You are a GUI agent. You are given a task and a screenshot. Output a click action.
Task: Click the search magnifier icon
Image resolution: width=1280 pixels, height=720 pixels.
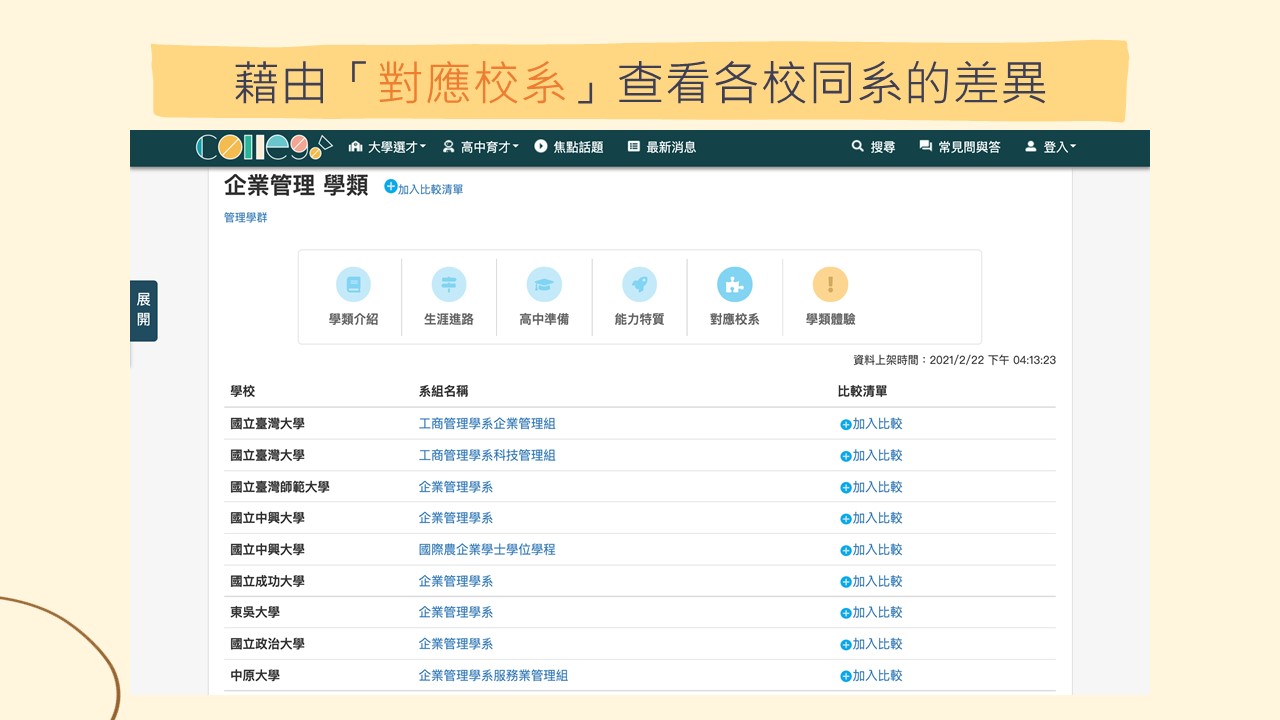coord(858,146)
